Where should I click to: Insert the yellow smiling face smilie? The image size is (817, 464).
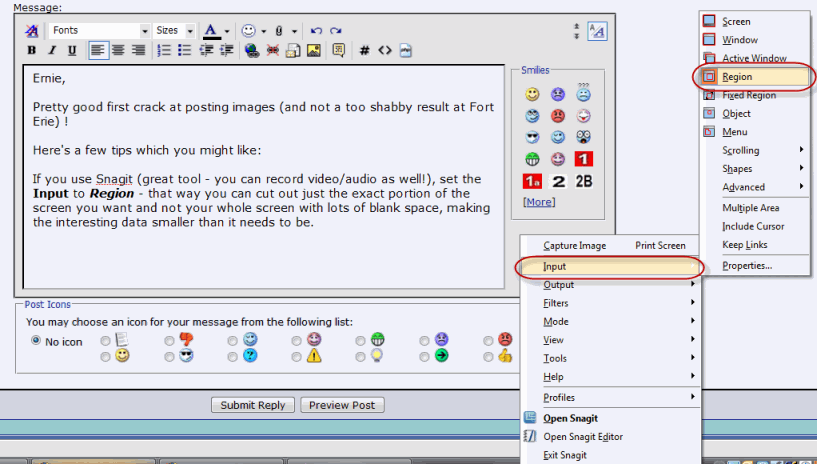[532, 94]
